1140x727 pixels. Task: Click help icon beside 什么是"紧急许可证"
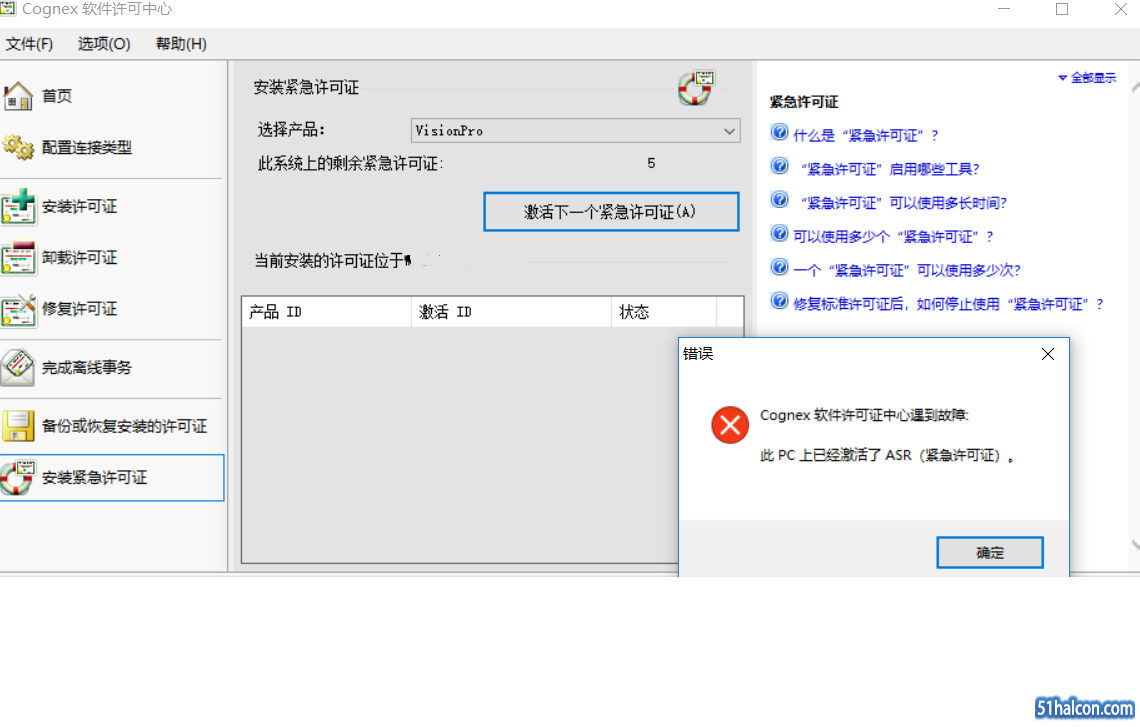click(x=779, y=133)
